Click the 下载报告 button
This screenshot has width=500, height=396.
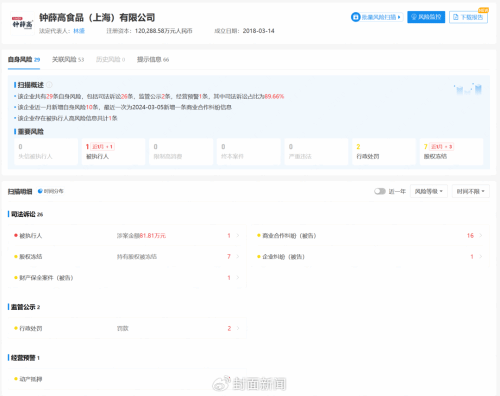(468, 17)
